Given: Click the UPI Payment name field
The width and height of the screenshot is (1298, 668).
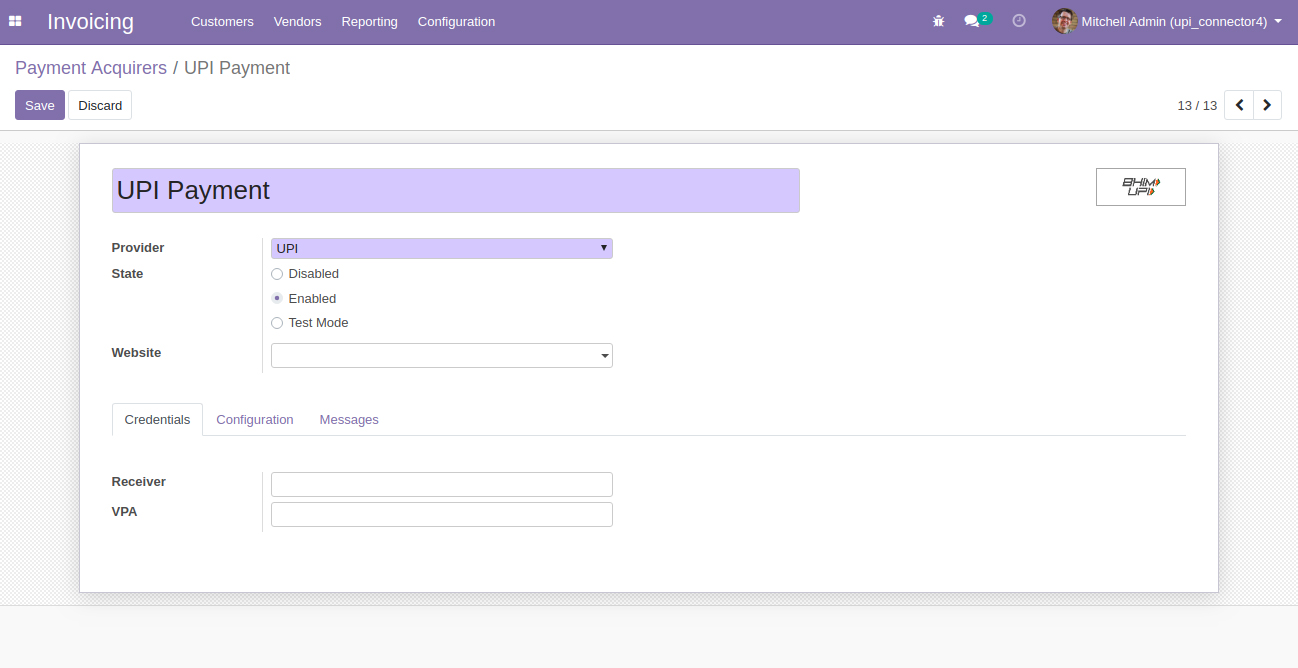Looking at the screenshot, I should tap(456, 190).
